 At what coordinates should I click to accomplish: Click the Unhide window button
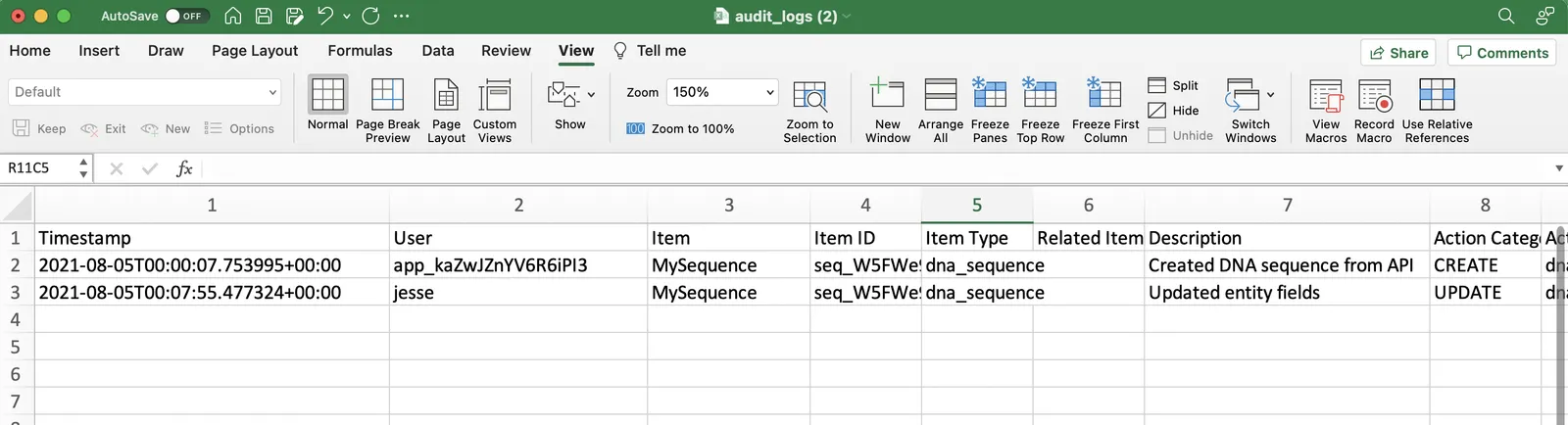[x=1180, y=136]
